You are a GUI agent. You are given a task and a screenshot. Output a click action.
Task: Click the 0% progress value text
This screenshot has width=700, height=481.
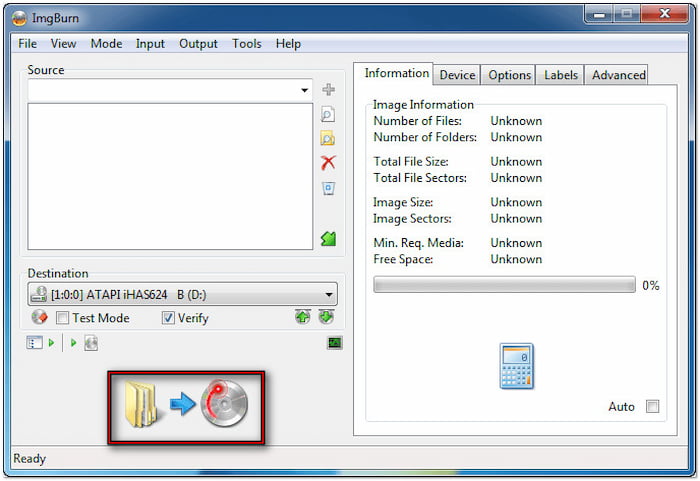(650, 285)
